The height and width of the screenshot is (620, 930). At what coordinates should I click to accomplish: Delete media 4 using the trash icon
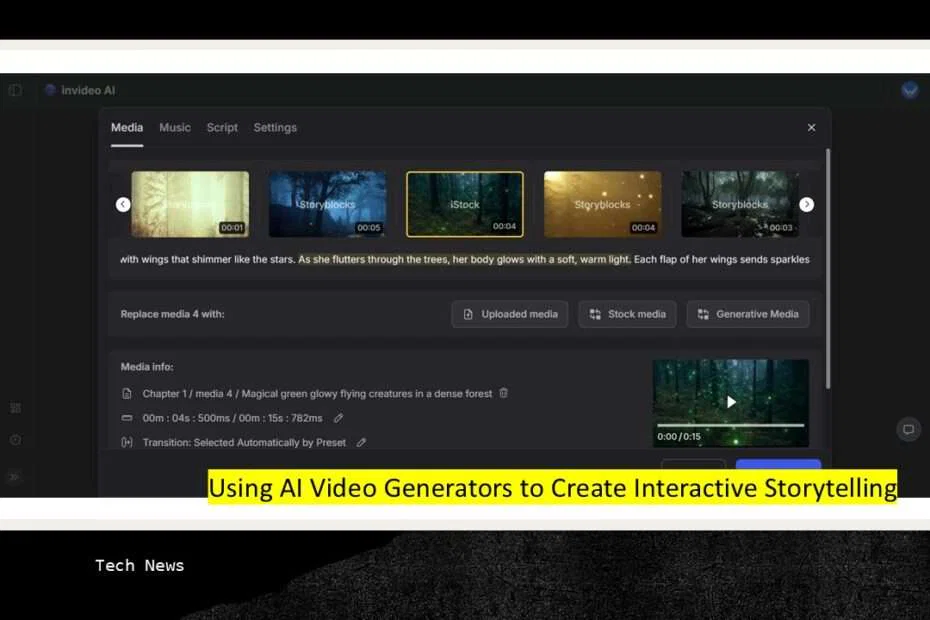coord(503,393)
